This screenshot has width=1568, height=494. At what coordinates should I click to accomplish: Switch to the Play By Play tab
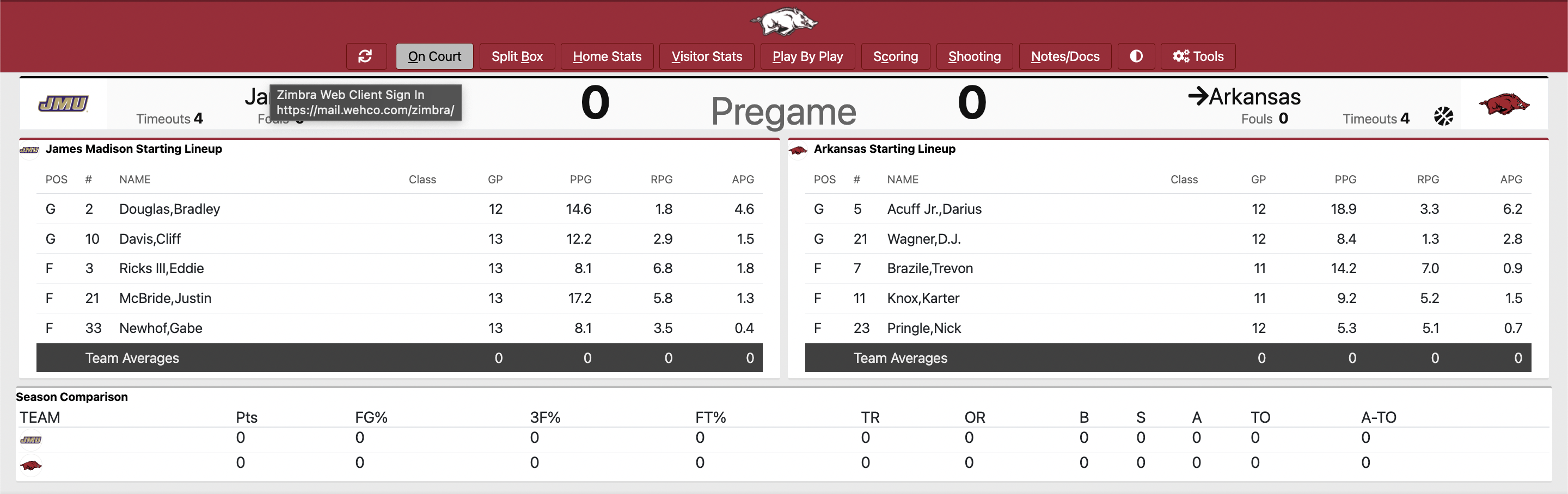coord(808,56)
